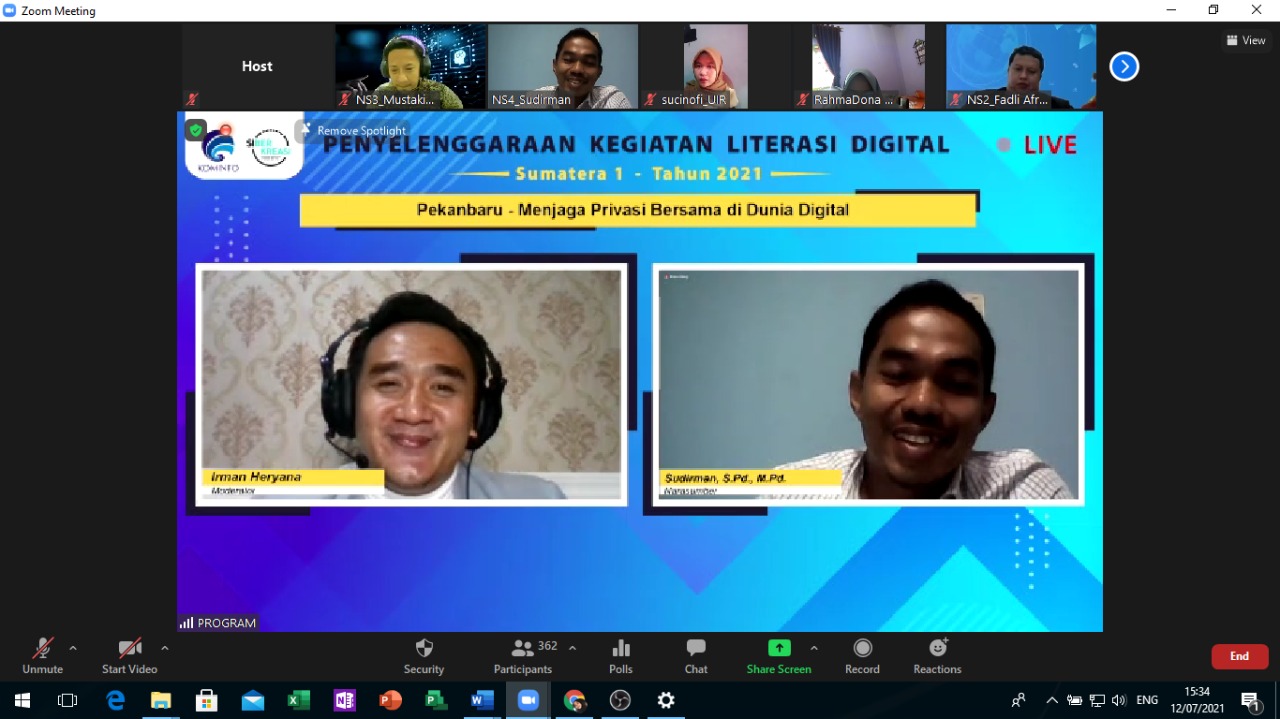This screenshot has width=1280, height=719.
Task: Adjust system volume from the taskbar
Action: coord(1119,700)
